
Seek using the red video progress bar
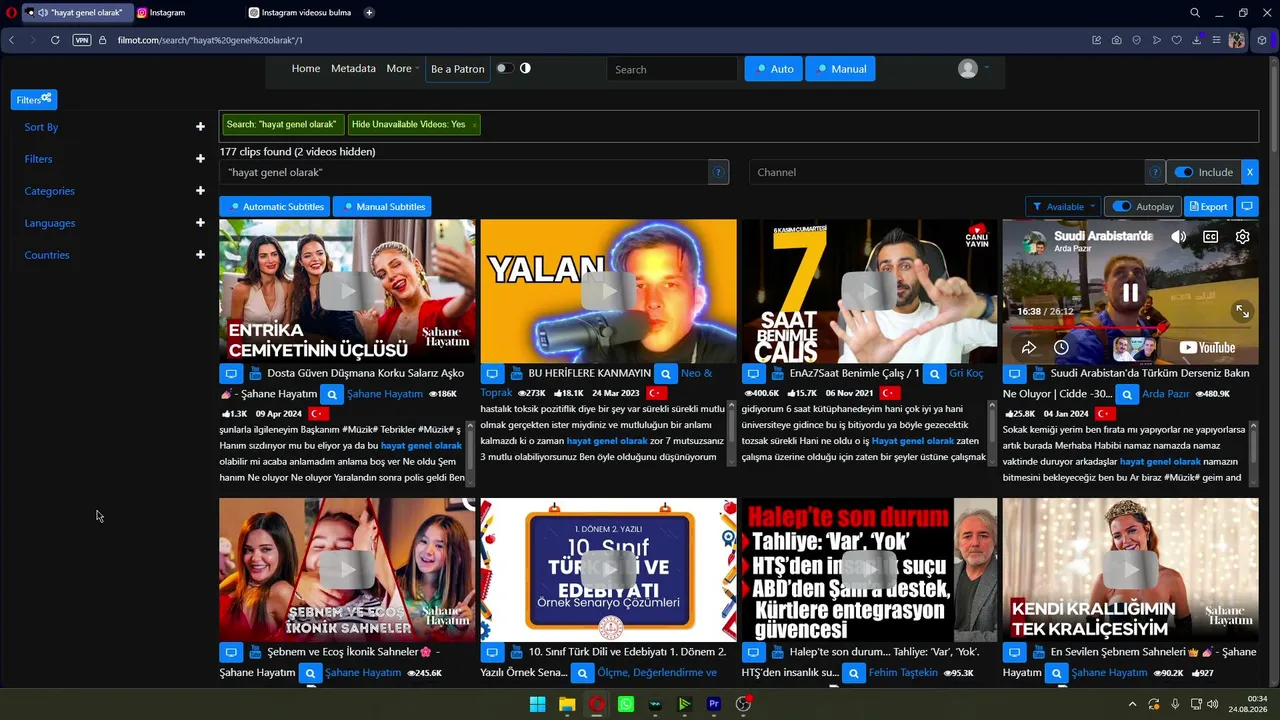1130,327
